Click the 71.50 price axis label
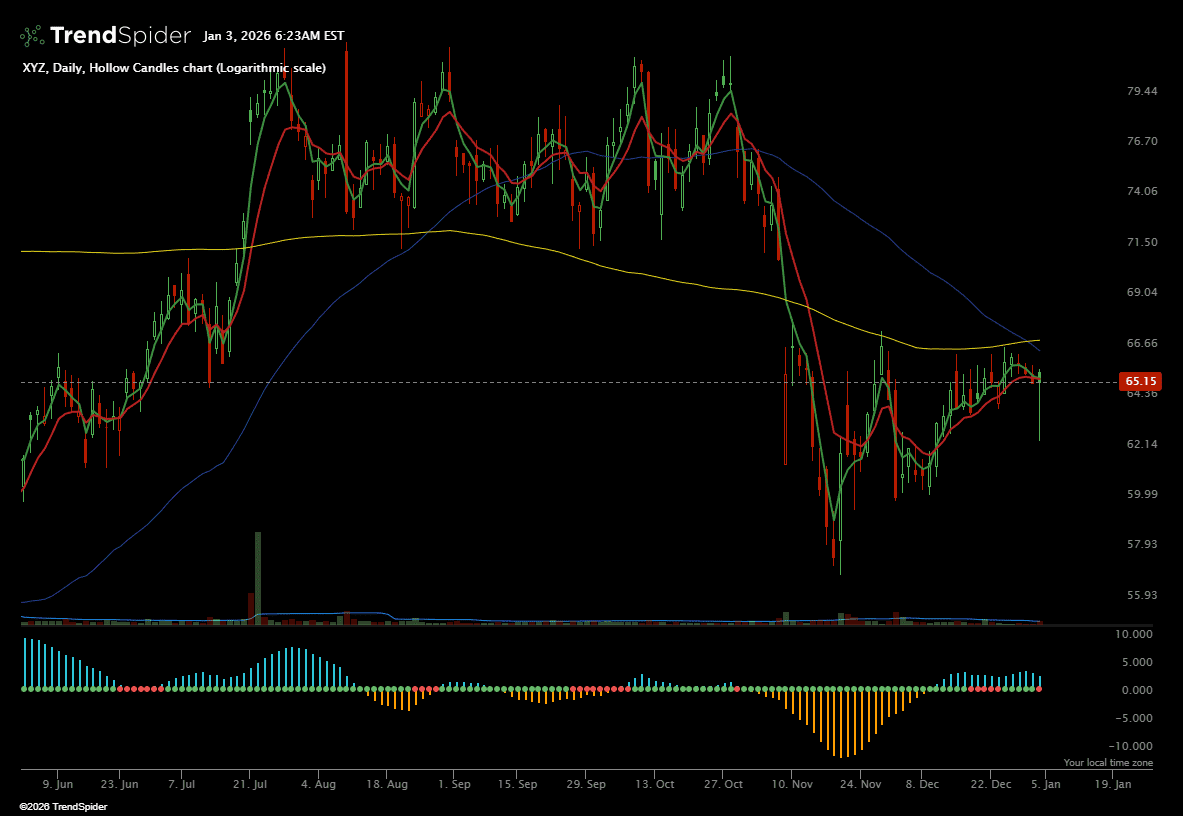The image size is (1183, 816). [x=1142, y=242]
